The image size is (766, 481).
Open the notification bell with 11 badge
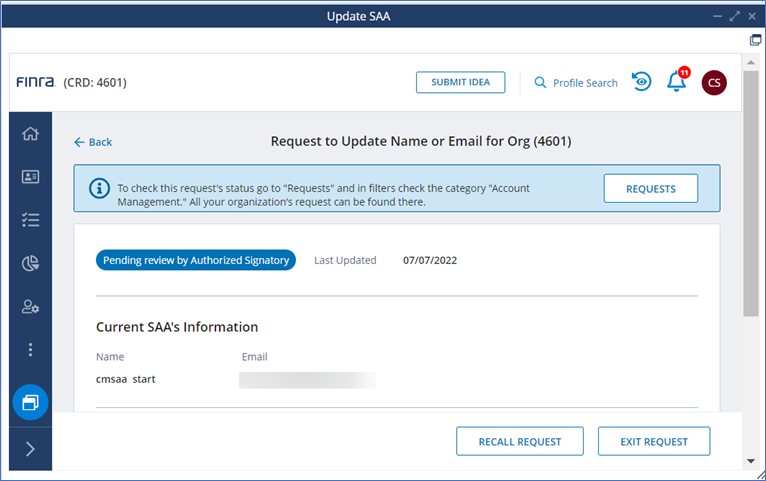(x=677, y=82)
